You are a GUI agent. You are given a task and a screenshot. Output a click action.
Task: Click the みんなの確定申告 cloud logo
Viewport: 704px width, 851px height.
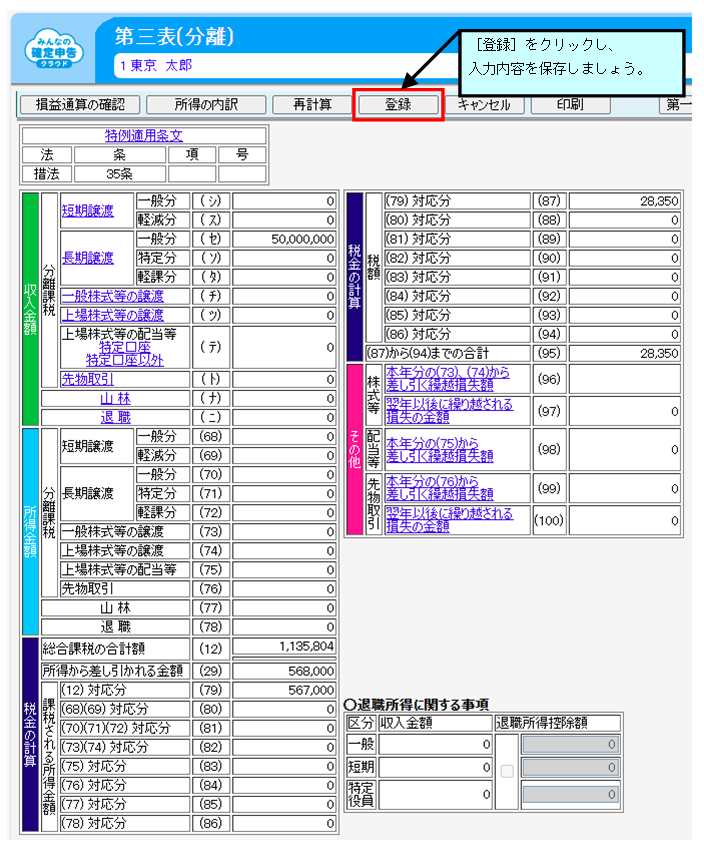(54, 50)
